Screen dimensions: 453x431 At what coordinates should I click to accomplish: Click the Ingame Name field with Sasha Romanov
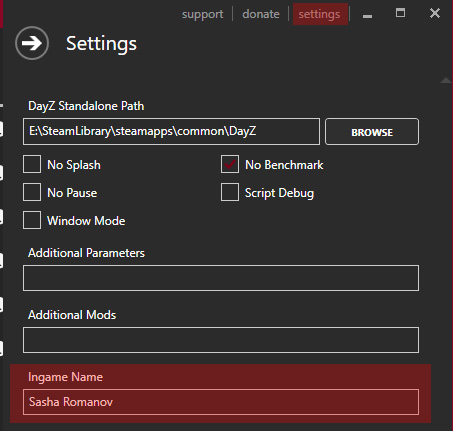click(x=221, y=402)
